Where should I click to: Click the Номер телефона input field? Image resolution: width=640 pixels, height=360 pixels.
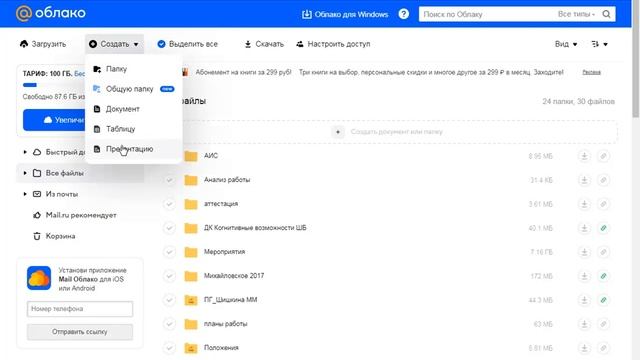(80, 309)
